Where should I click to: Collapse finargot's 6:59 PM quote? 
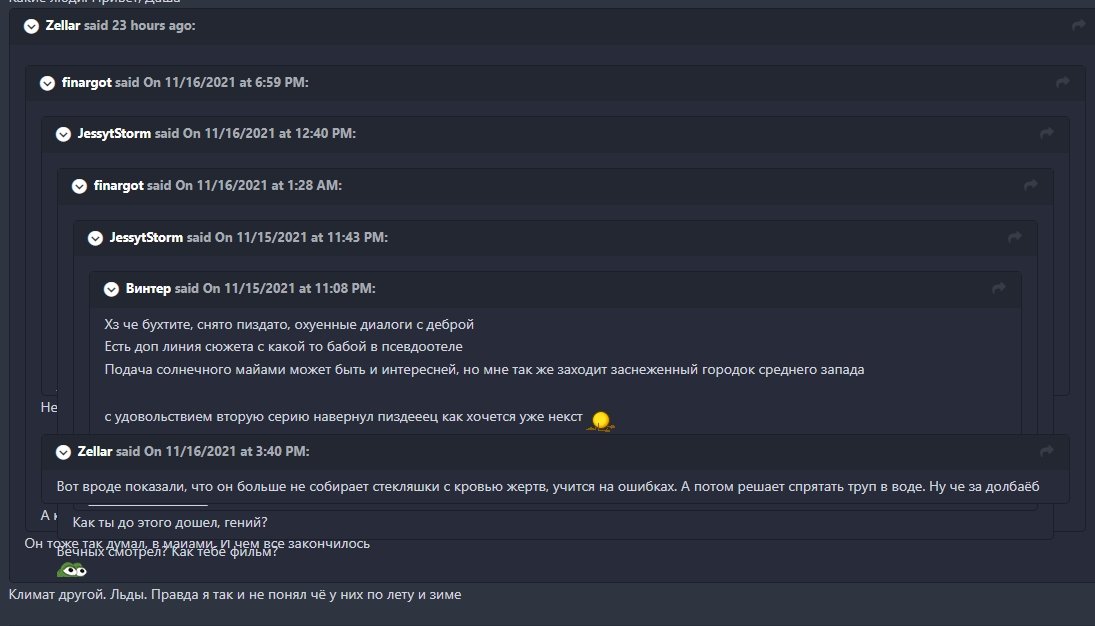tap(47, 83)
